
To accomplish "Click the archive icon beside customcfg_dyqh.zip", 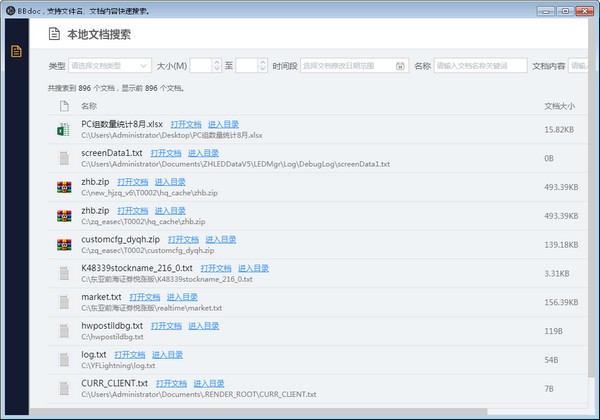I will click(x=64, y=244).
